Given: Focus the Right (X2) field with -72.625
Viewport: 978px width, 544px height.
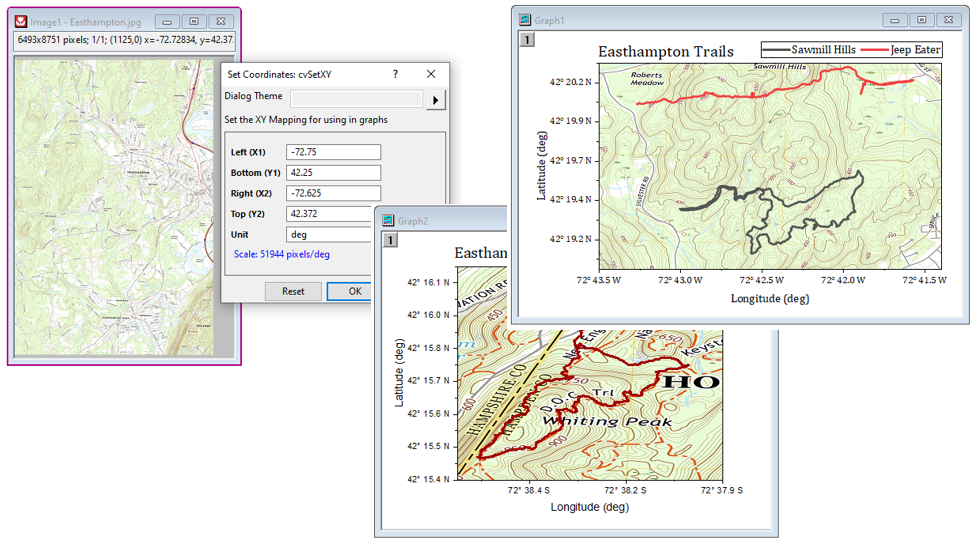Looking at the screenshot, I should coord(333,193).
